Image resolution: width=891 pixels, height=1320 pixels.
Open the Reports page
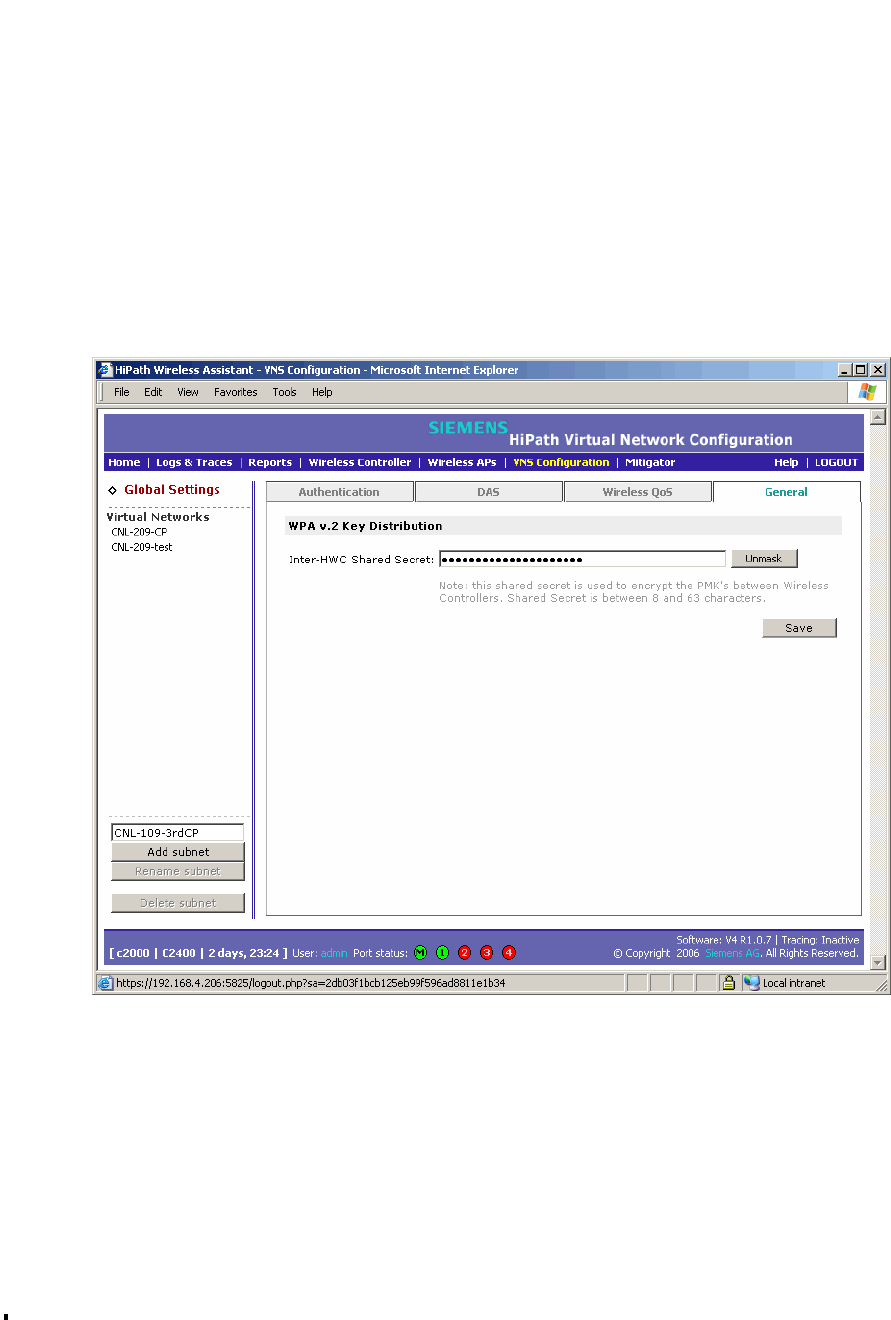click(270, 463)
